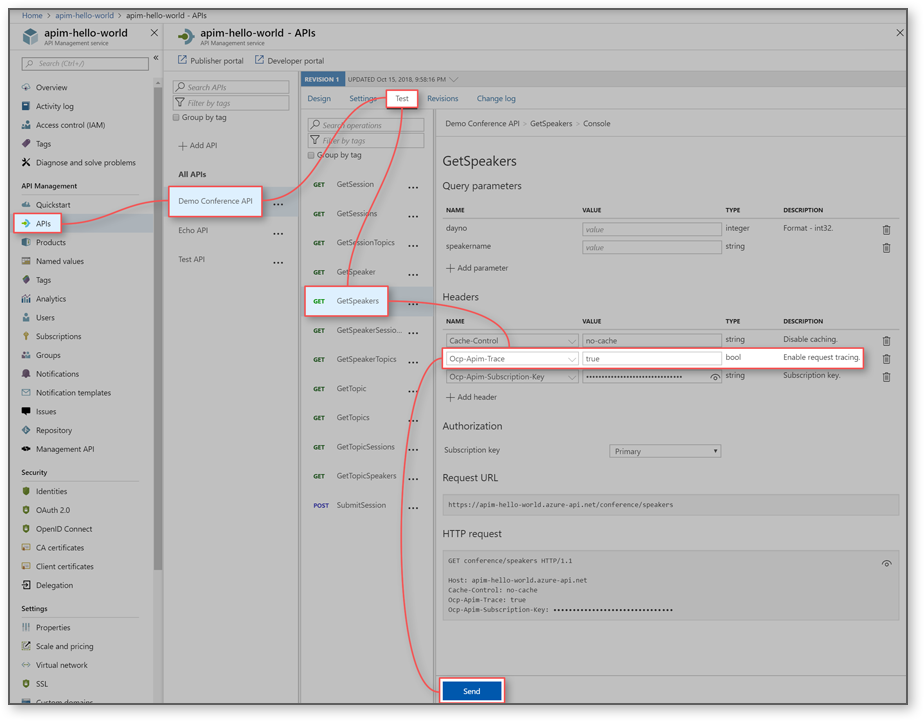
Task: Remove the Ocp-Apim-Trace header row
Action: point(886,359)
